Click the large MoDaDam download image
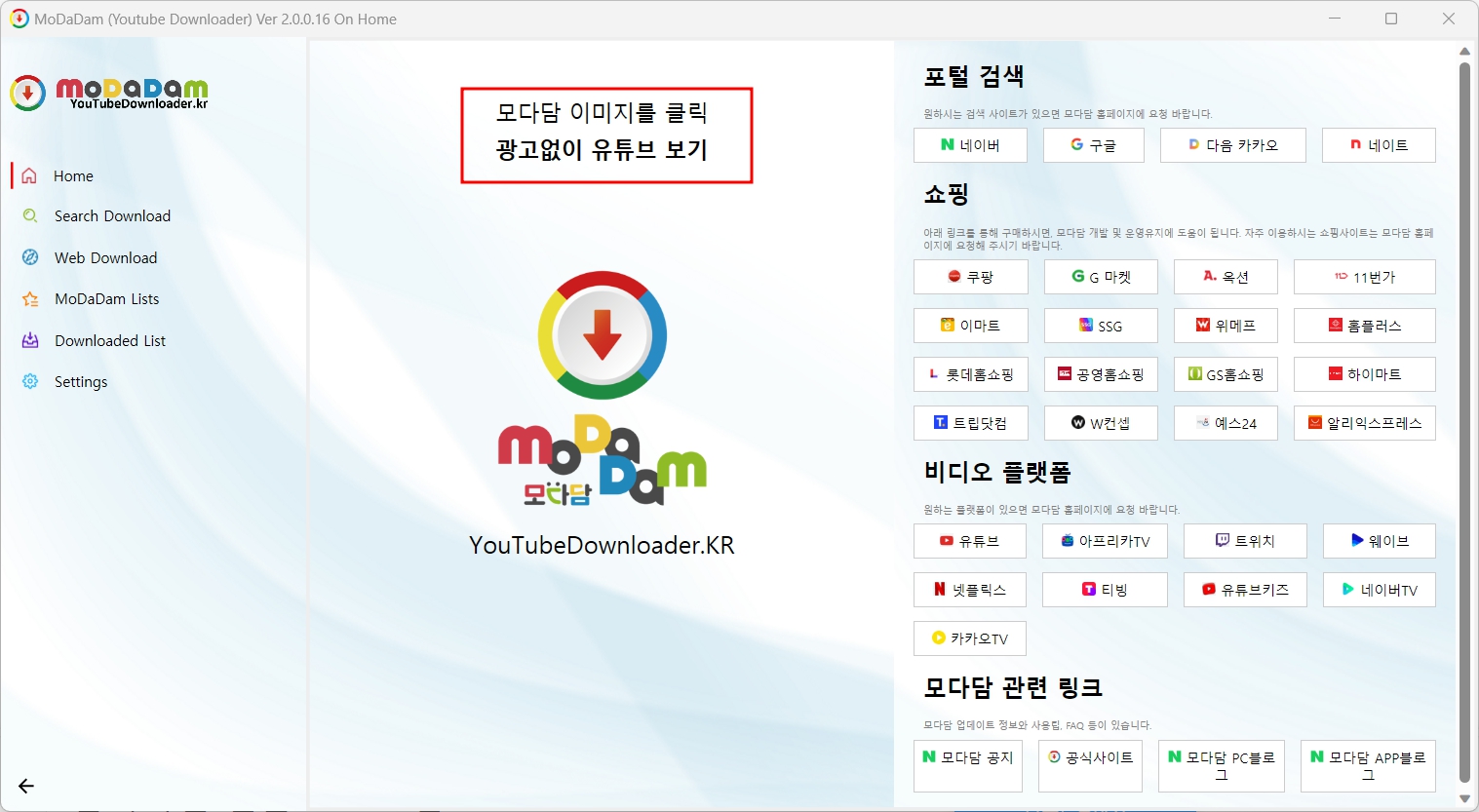The height and width of the screenshot is (812, 1479). coord(602,388)
